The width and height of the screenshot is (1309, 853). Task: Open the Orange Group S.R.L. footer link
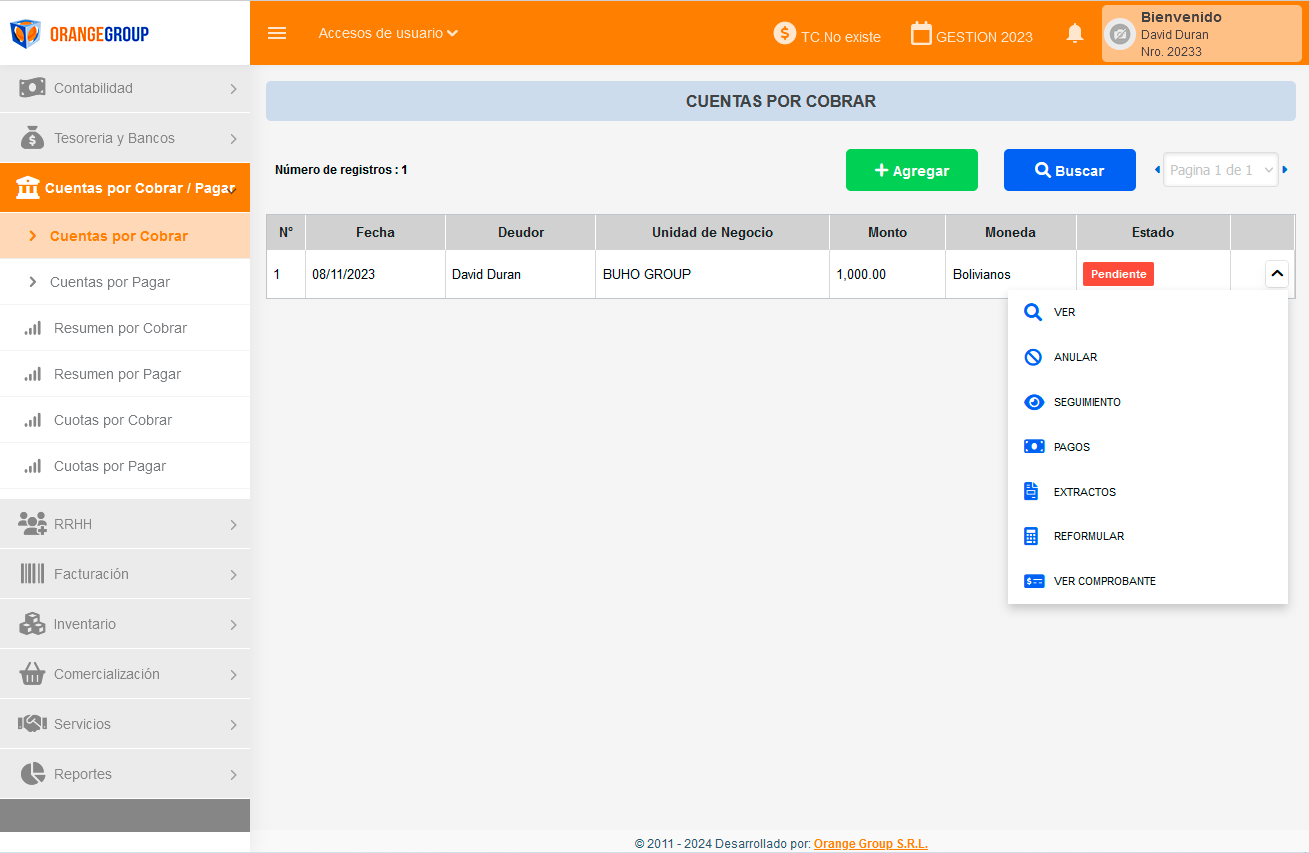pos(870,843)
